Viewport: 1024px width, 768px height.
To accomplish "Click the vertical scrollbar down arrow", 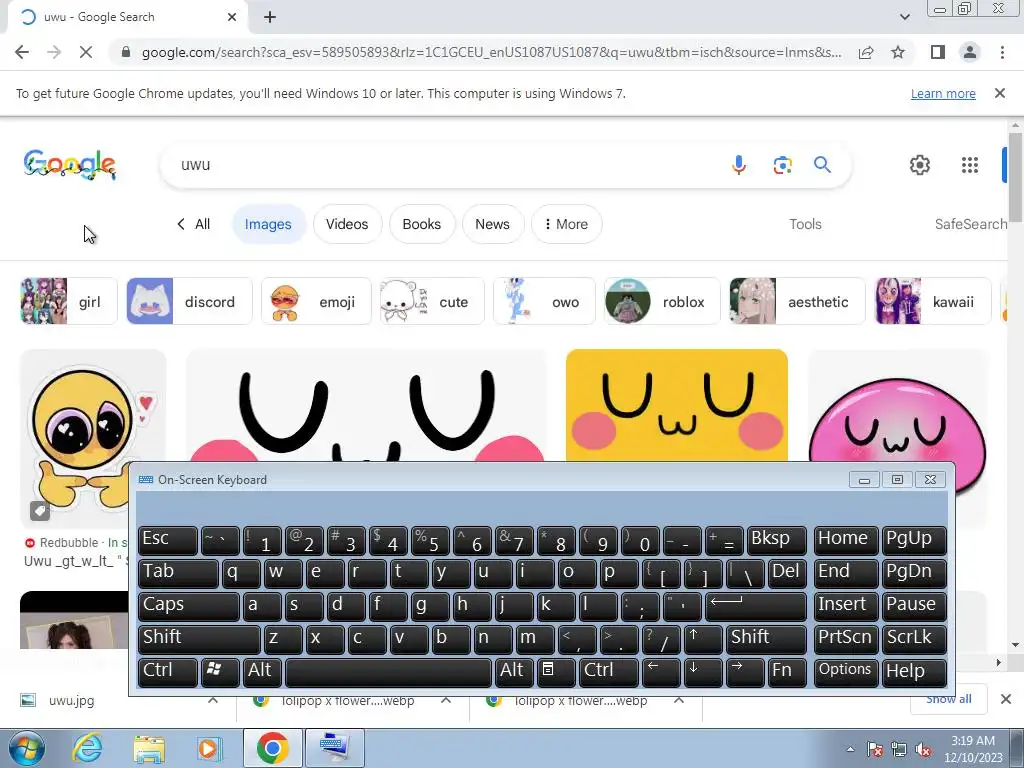I will [x=1015, y=645].
